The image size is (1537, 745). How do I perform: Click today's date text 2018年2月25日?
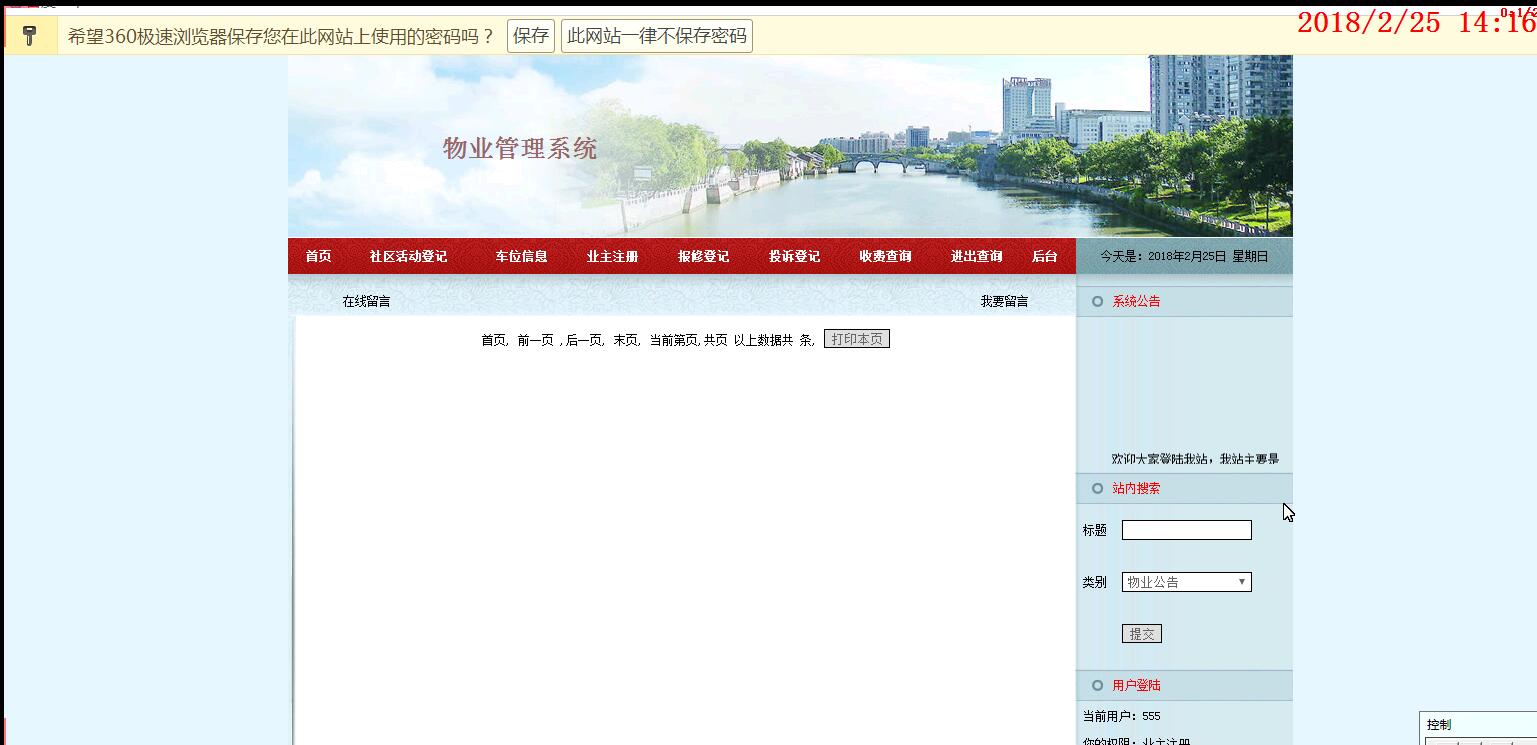(1186, 256)
